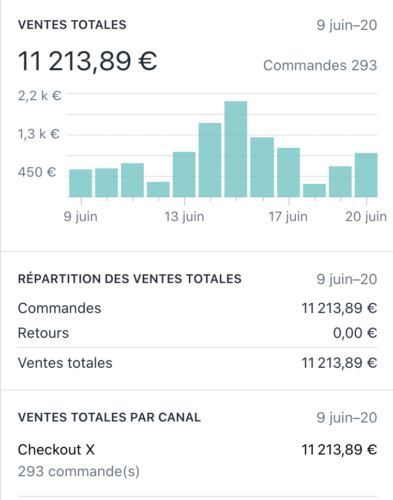Select the 9 juin bar in chart
The width and height of the screenshot is (393, 500).
pyautogui.click(x=80, y=183)
